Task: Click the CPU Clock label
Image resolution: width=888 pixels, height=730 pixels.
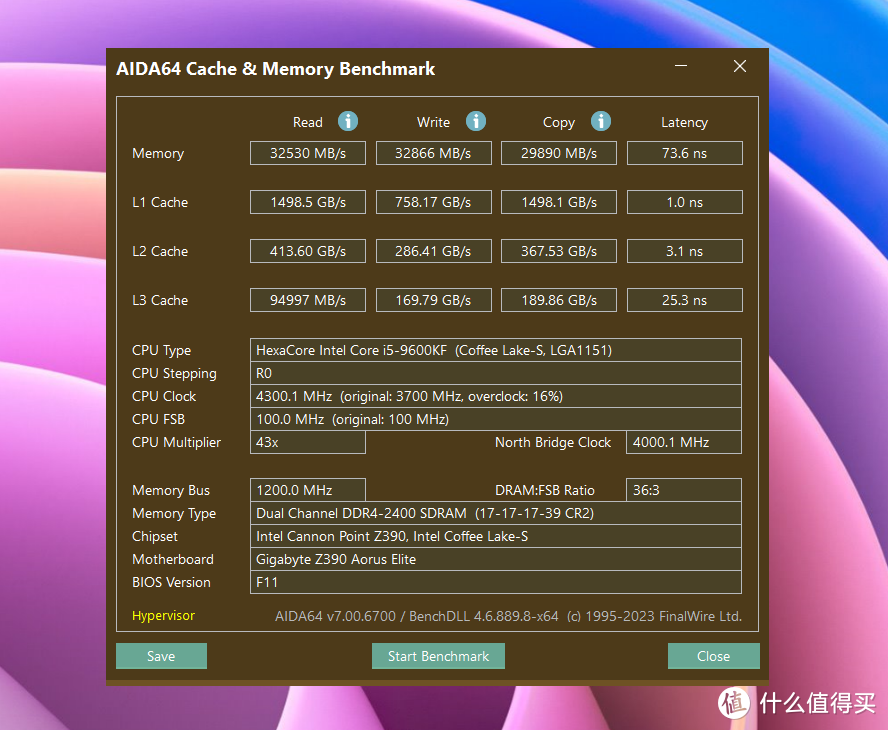Action: tap(164, 396)
